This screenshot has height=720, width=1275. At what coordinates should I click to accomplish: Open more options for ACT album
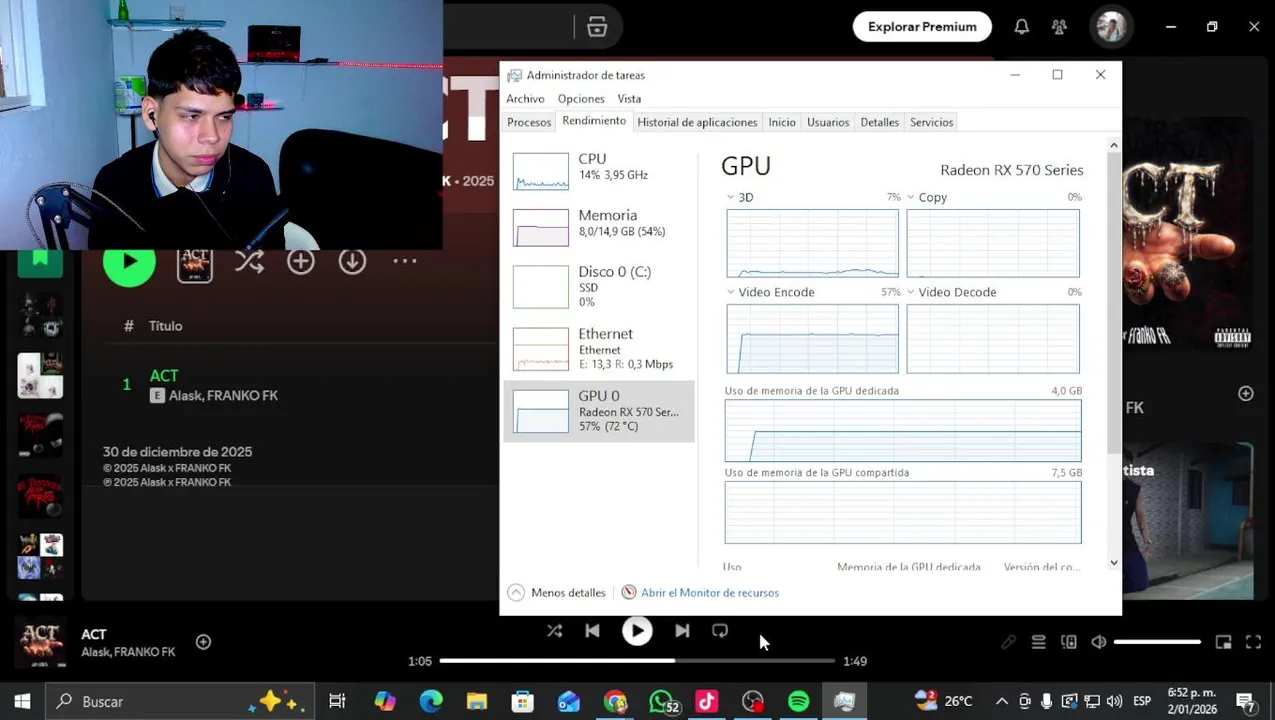[405, 261]
